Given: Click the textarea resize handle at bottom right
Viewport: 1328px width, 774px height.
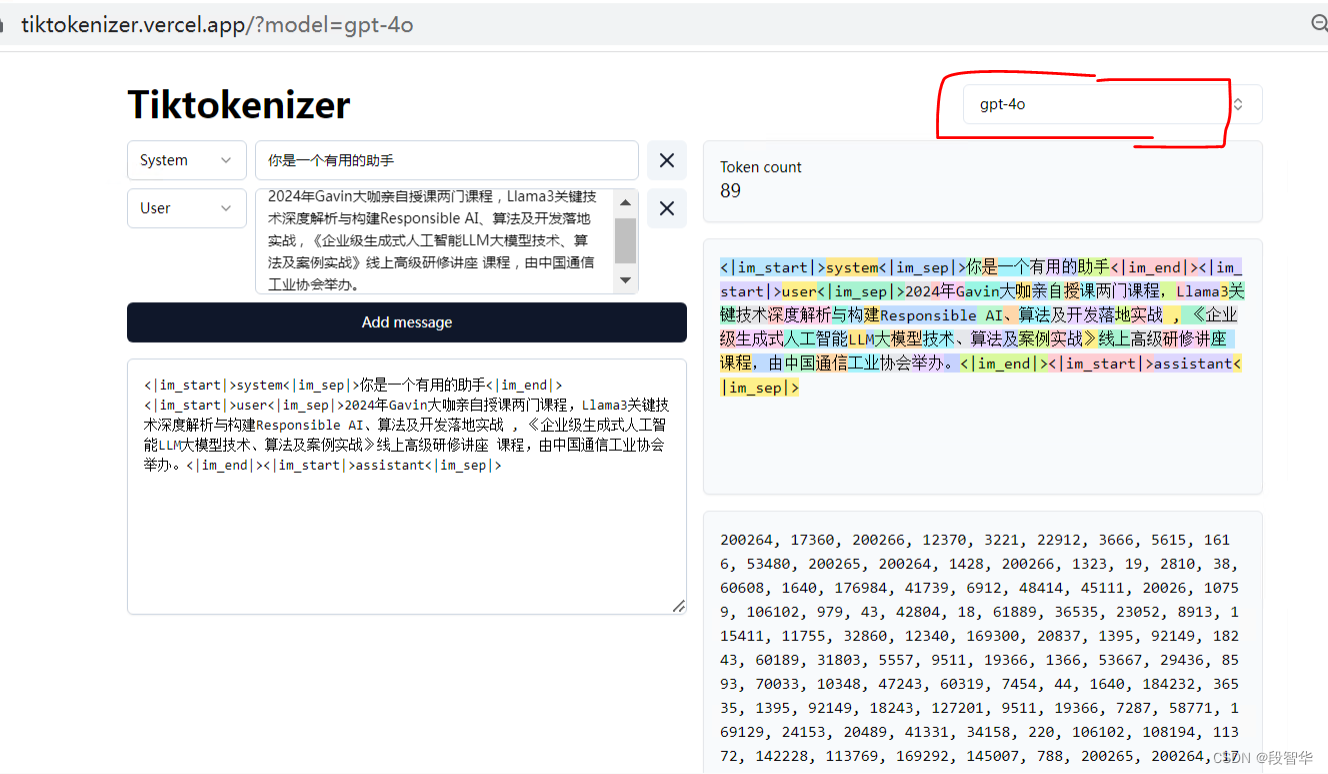Looking at the screenshot, I should 679,606.
